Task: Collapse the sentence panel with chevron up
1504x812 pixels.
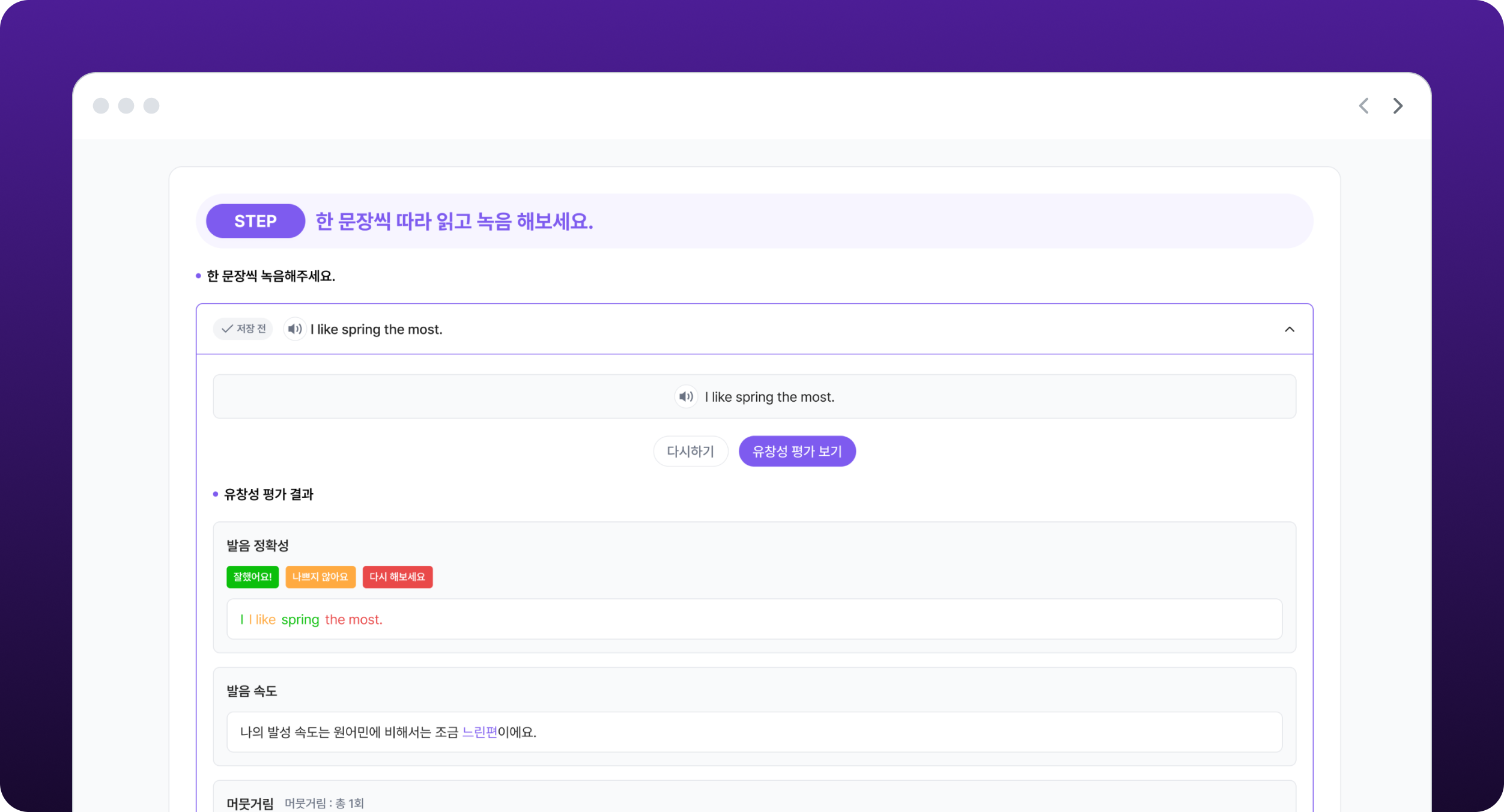Action: click(x=1289, y=329)
